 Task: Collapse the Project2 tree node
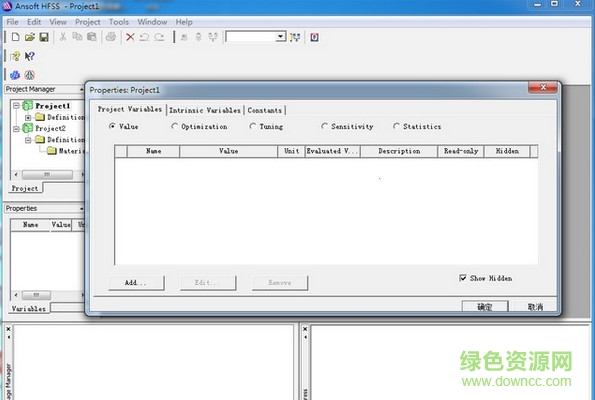click(16, 129)
